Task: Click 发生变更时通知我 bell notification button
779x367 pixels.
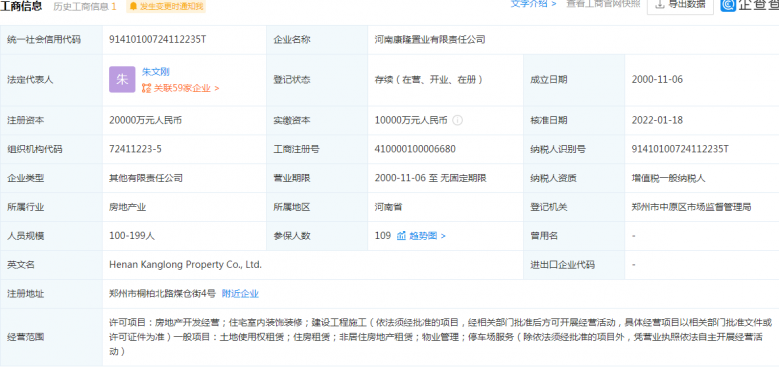Action: point(166,6)
